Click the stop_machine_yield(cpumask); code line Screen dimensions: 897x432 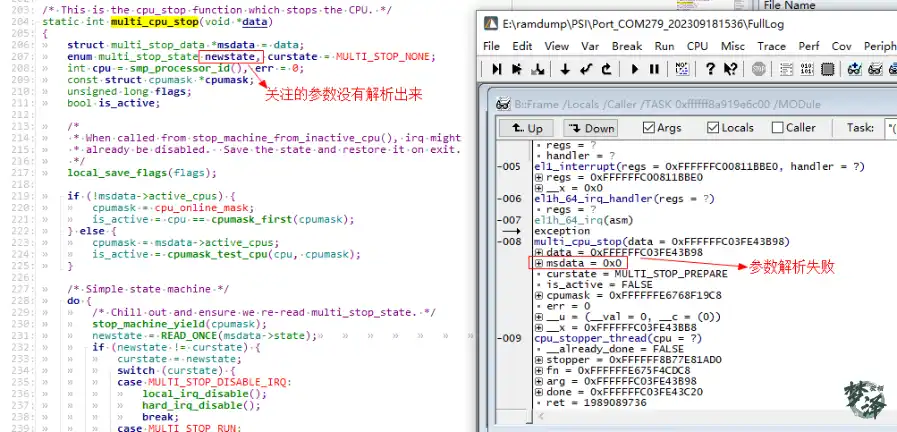pos(180,324)
